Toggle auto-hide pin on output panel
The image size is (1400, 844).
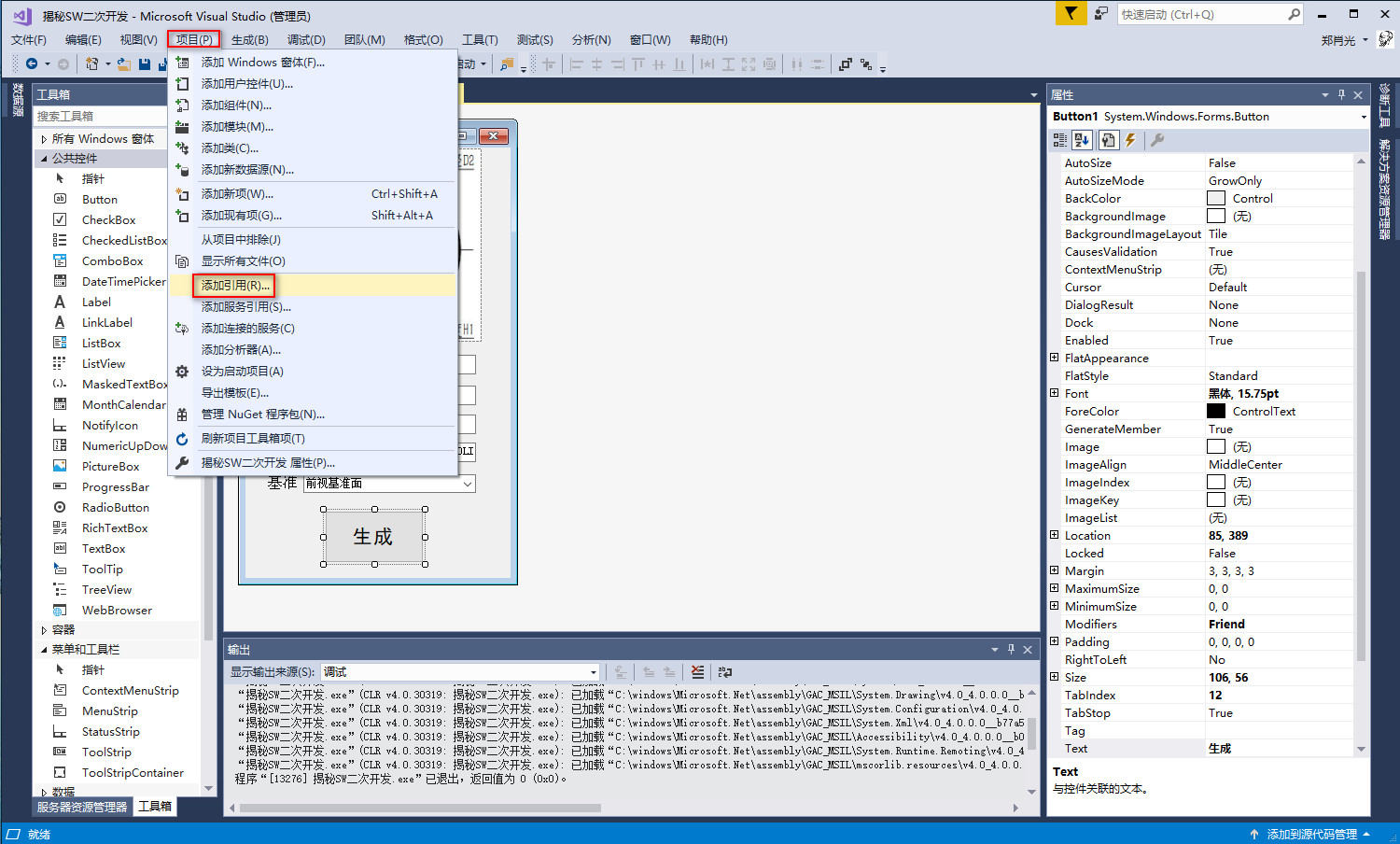(1011, 649)
